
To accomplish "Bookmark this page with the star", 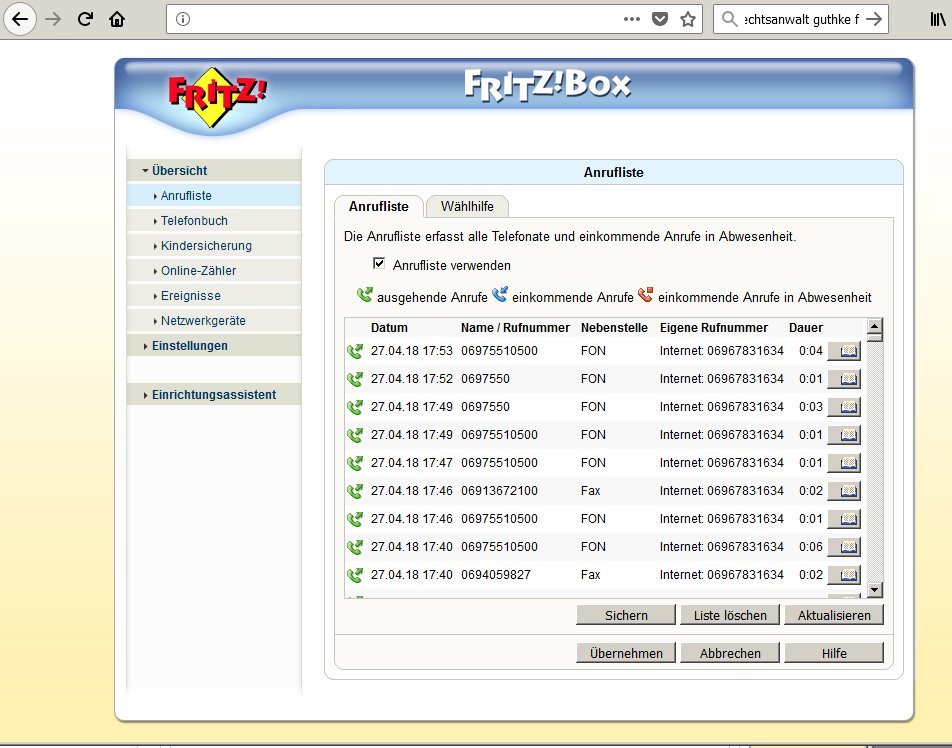I will [x=688, y=19].
